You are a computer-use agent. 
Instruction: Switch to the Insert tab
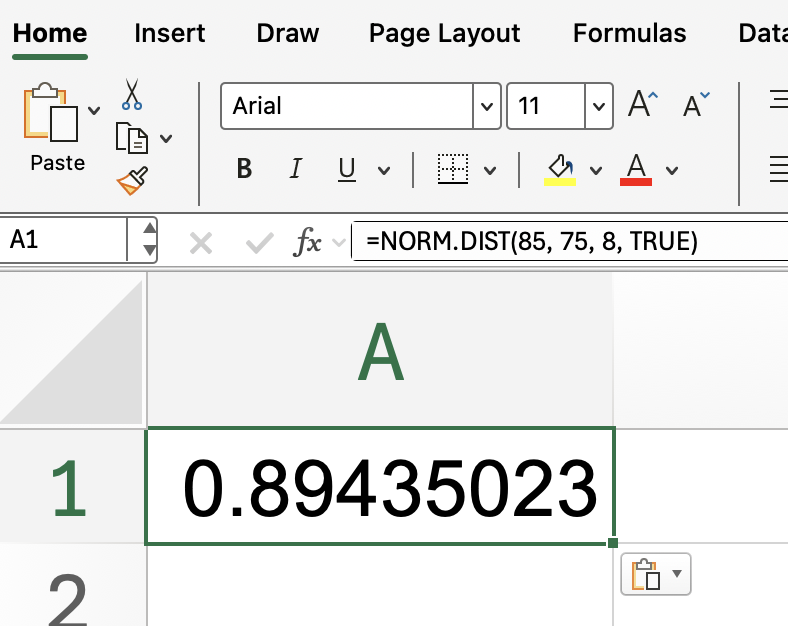click(x=169, y=33)
